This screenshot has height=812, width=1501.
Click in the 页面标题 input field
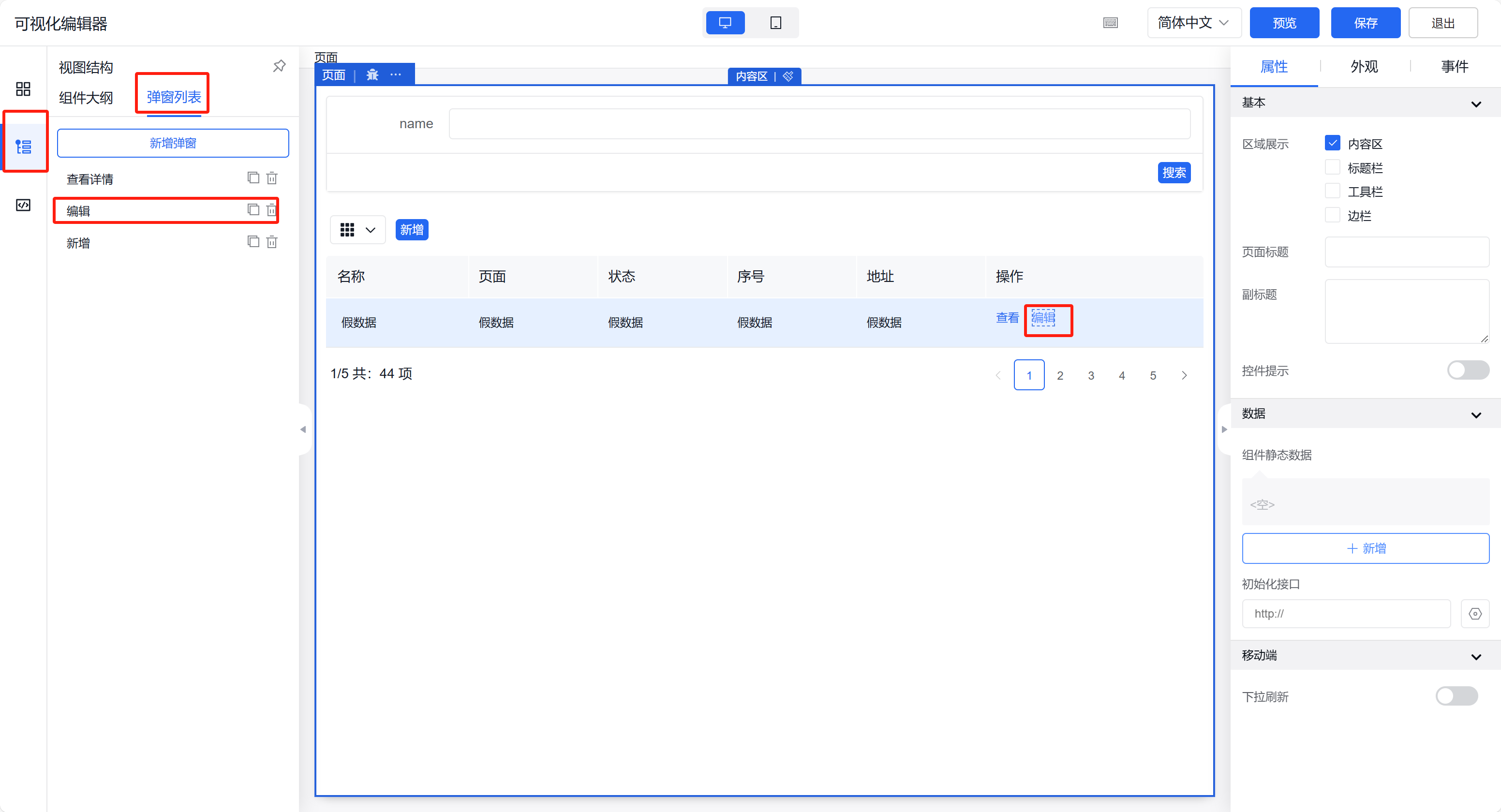[x=1407, y=252]
